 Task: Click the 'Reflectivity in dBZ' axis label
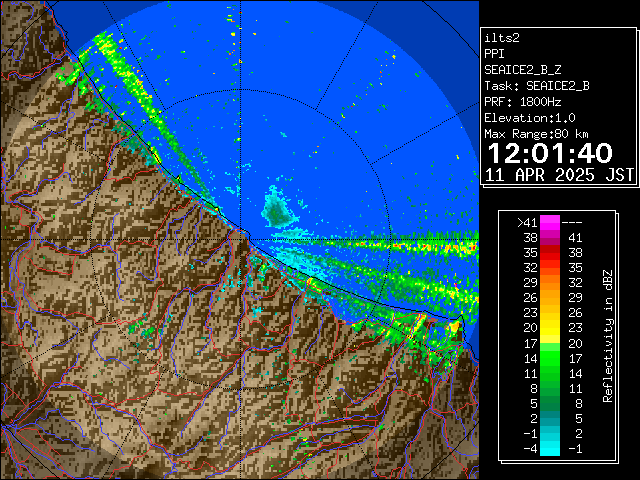click(608, 336)
